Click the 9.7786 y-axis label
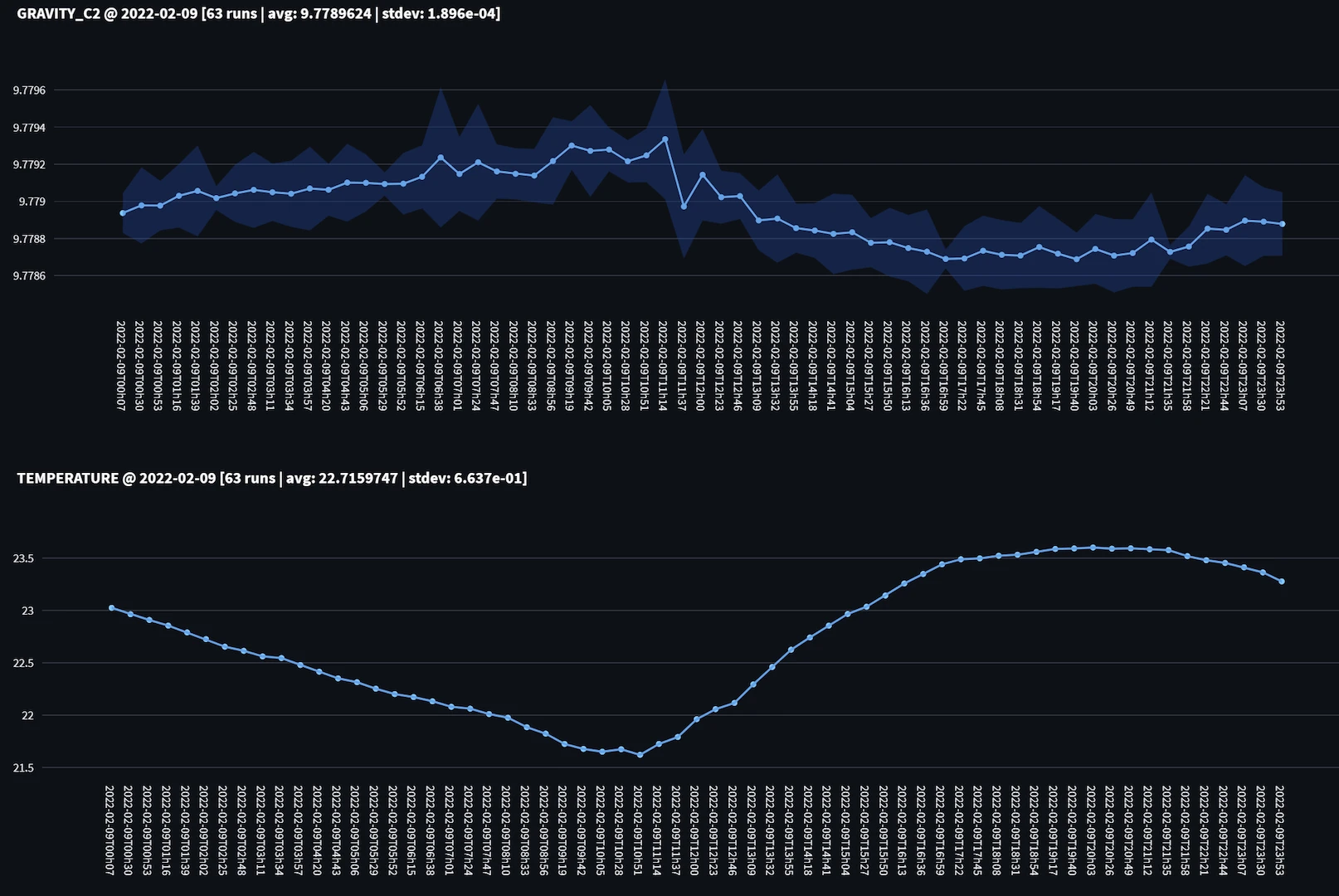The image size is (1339, 896). 29,276
